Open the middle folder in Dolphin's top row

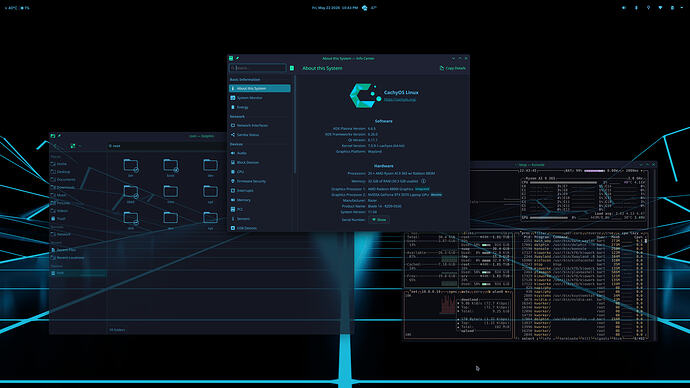(x=171, y=167)
